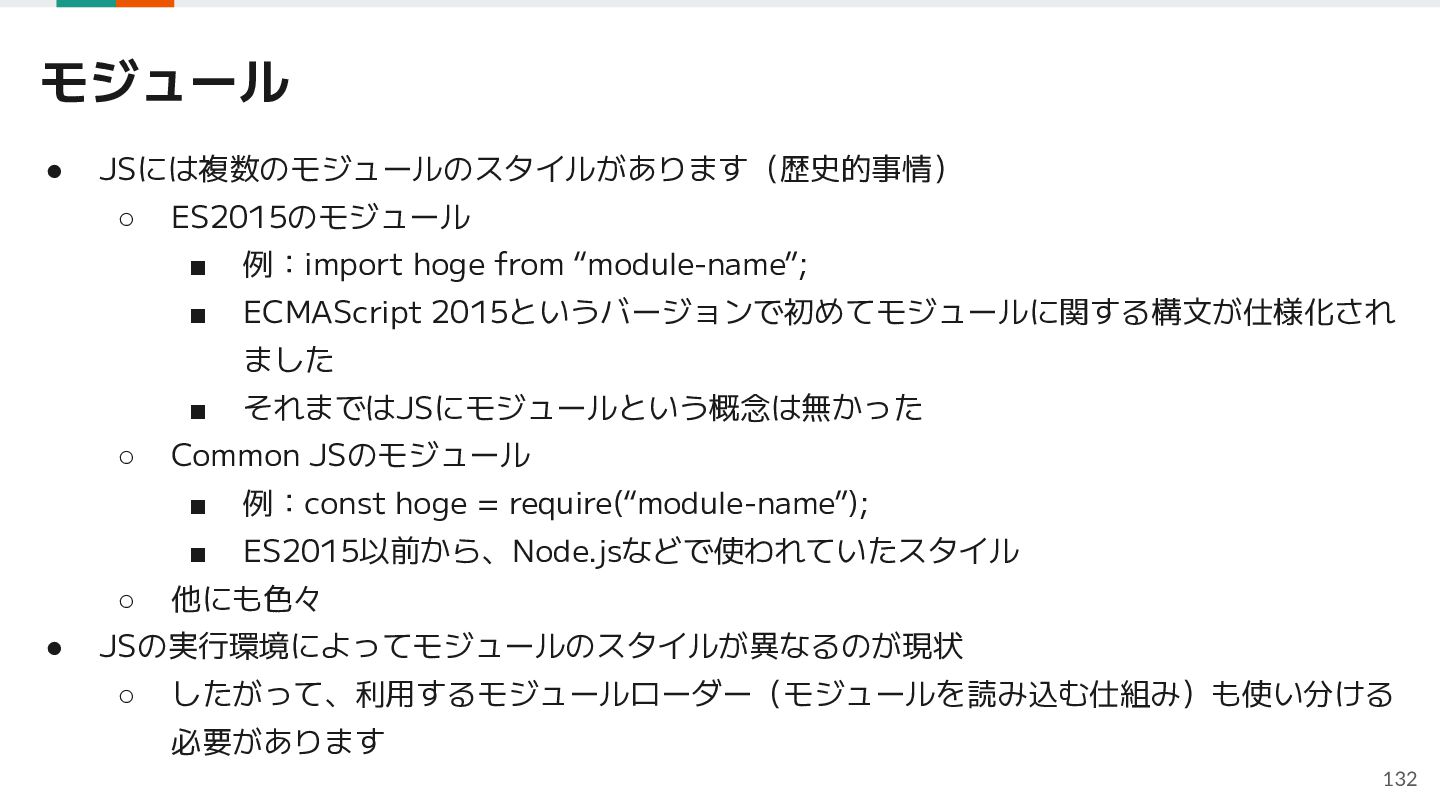Image resolution: width=1440 pixels, height=810 pixels.
Task: Click the hollow bullet before Common JS
Action: (126, 457)
